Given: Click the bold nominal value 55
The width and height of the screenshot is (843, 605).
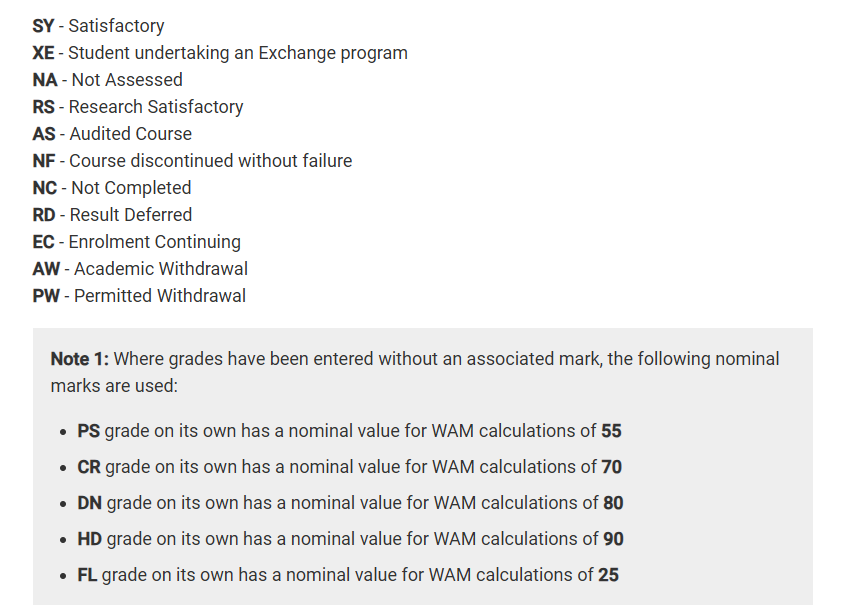Looking at the screenshot, I should [611, 431].
